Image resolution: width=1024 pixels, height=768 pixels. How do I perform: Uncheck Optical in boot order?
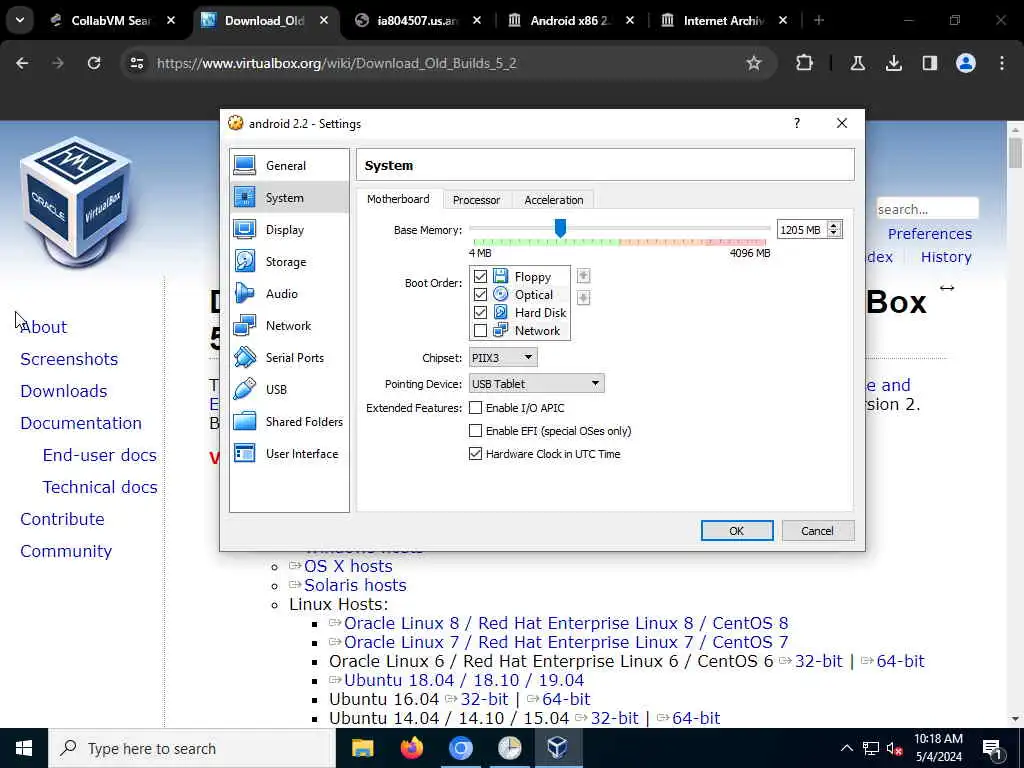pyautogui.click(x=480, y=295)
